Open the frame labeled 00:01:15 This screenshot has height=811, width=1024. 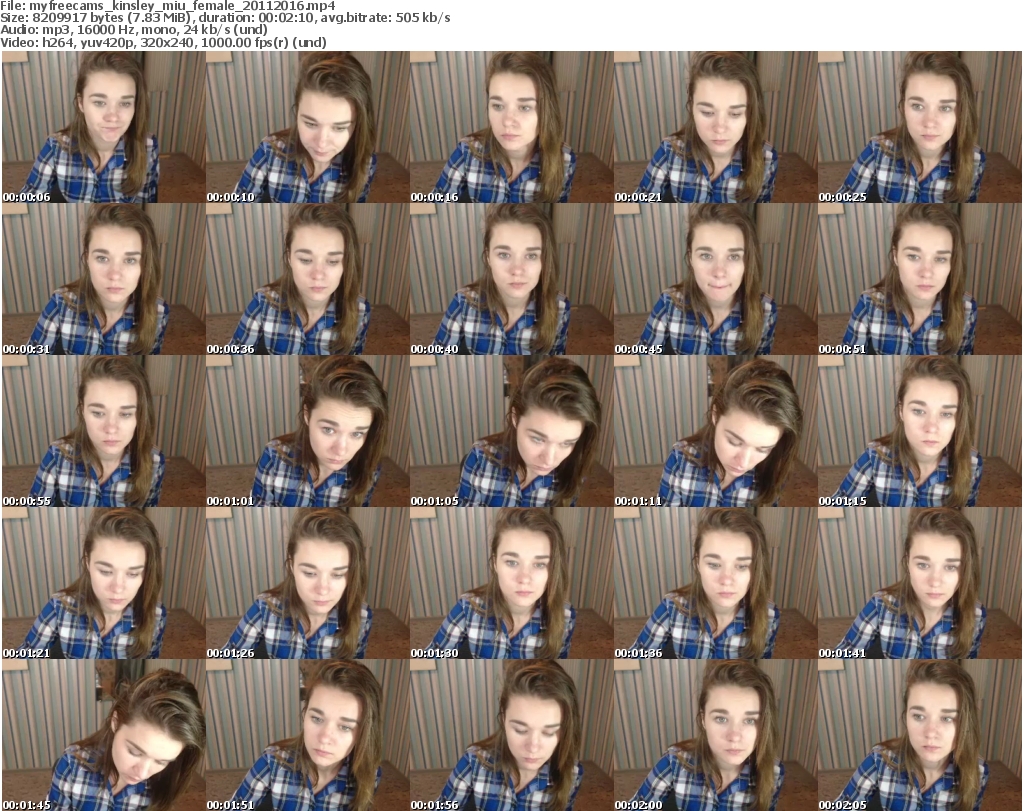(920, 431)
